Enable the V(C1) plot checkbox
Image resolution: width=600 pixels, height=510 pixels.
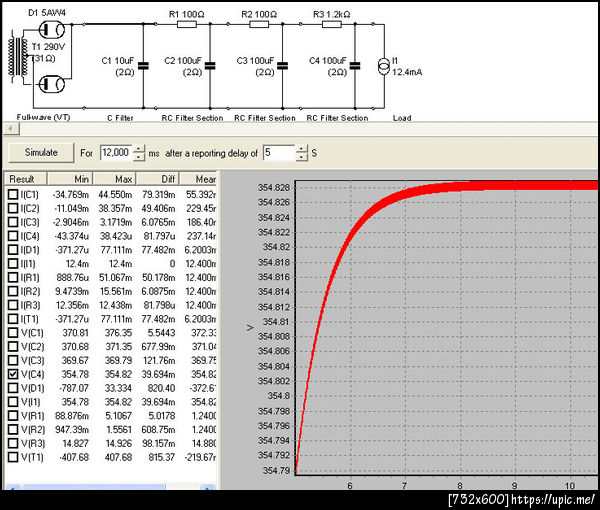[x=13, y=332]
